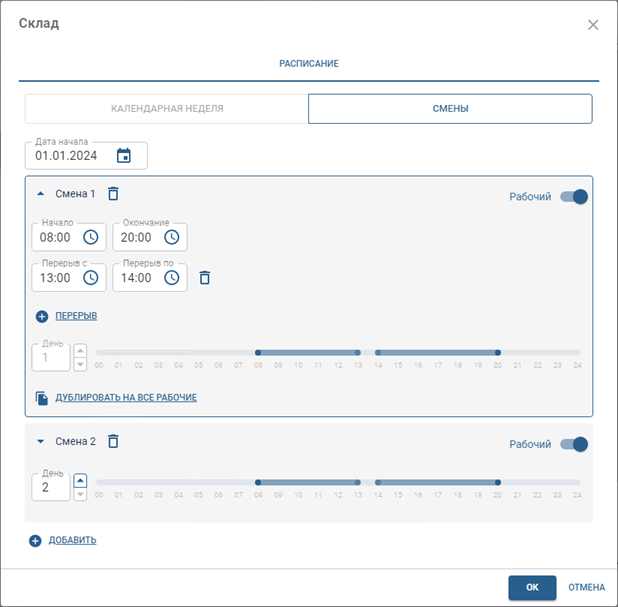Toggle Рабочий switch for Смена 2
This screenshot has height=607, width=618.
(x=574, y=444)
